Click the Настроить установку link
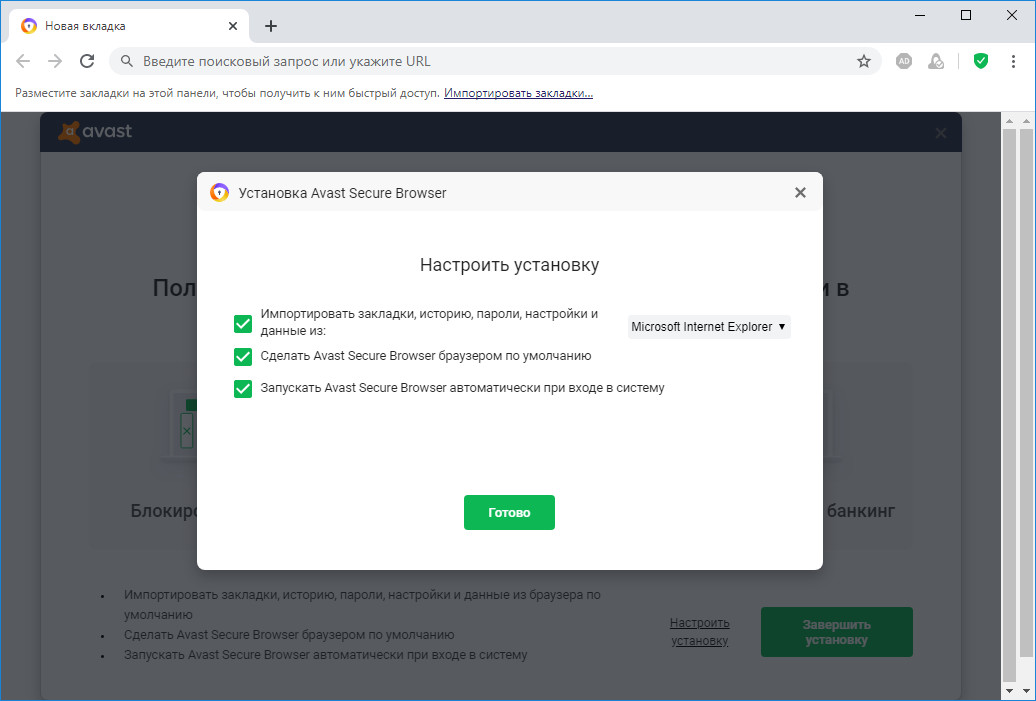Image resolution: width=1036 pixels, height=701 pixels. 700,632
